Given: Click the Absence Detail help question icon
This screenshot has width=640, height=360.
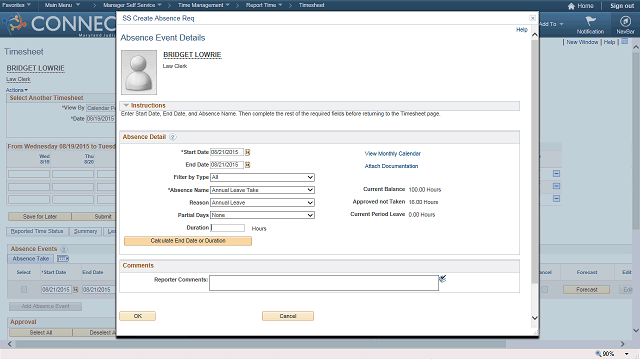Looking at the screenshot, I should pyautogui.click(x=173, y=137).
